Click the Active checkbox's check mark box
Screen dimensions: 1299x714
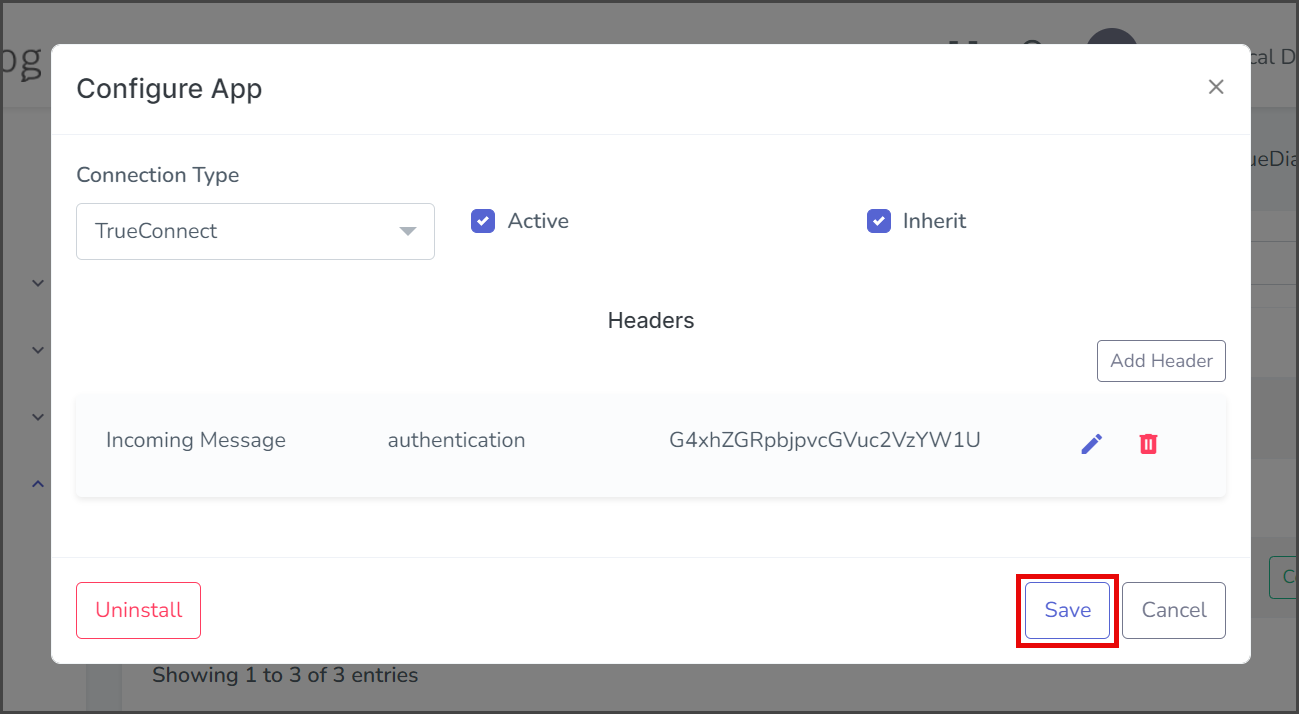coord(483,221)
